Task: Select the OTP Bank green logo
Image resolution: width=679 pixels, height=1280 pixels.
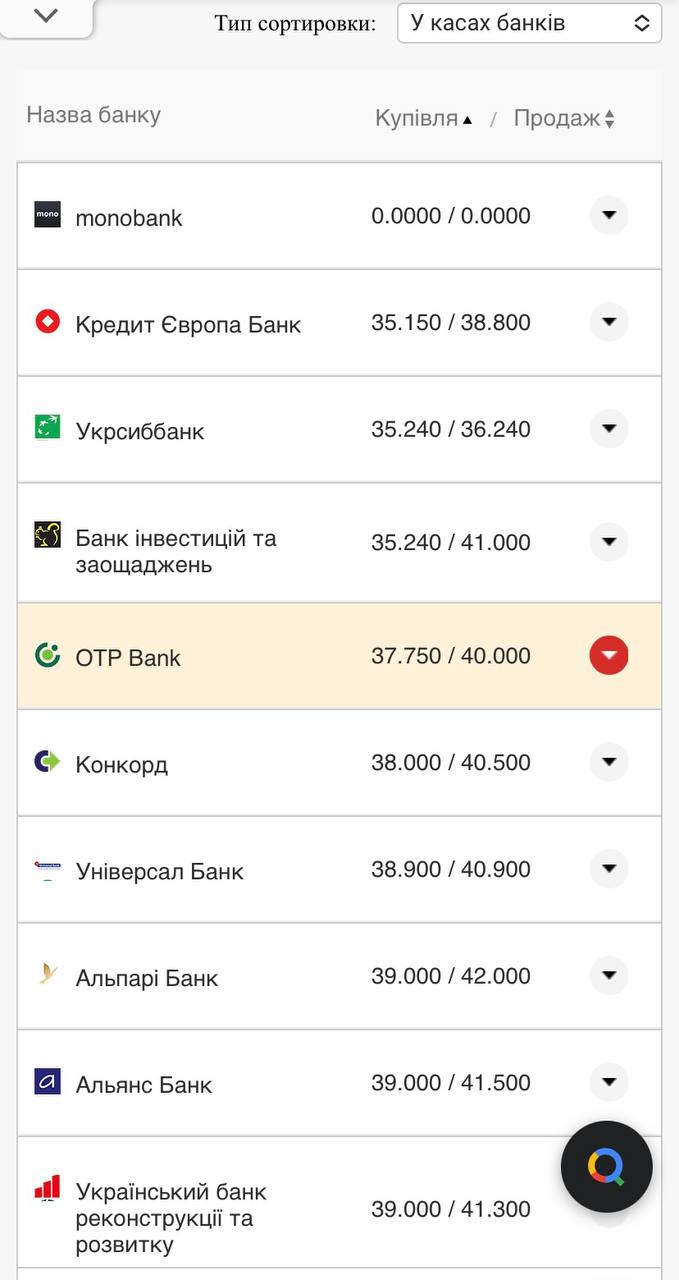Action: (x=47, y=656)
